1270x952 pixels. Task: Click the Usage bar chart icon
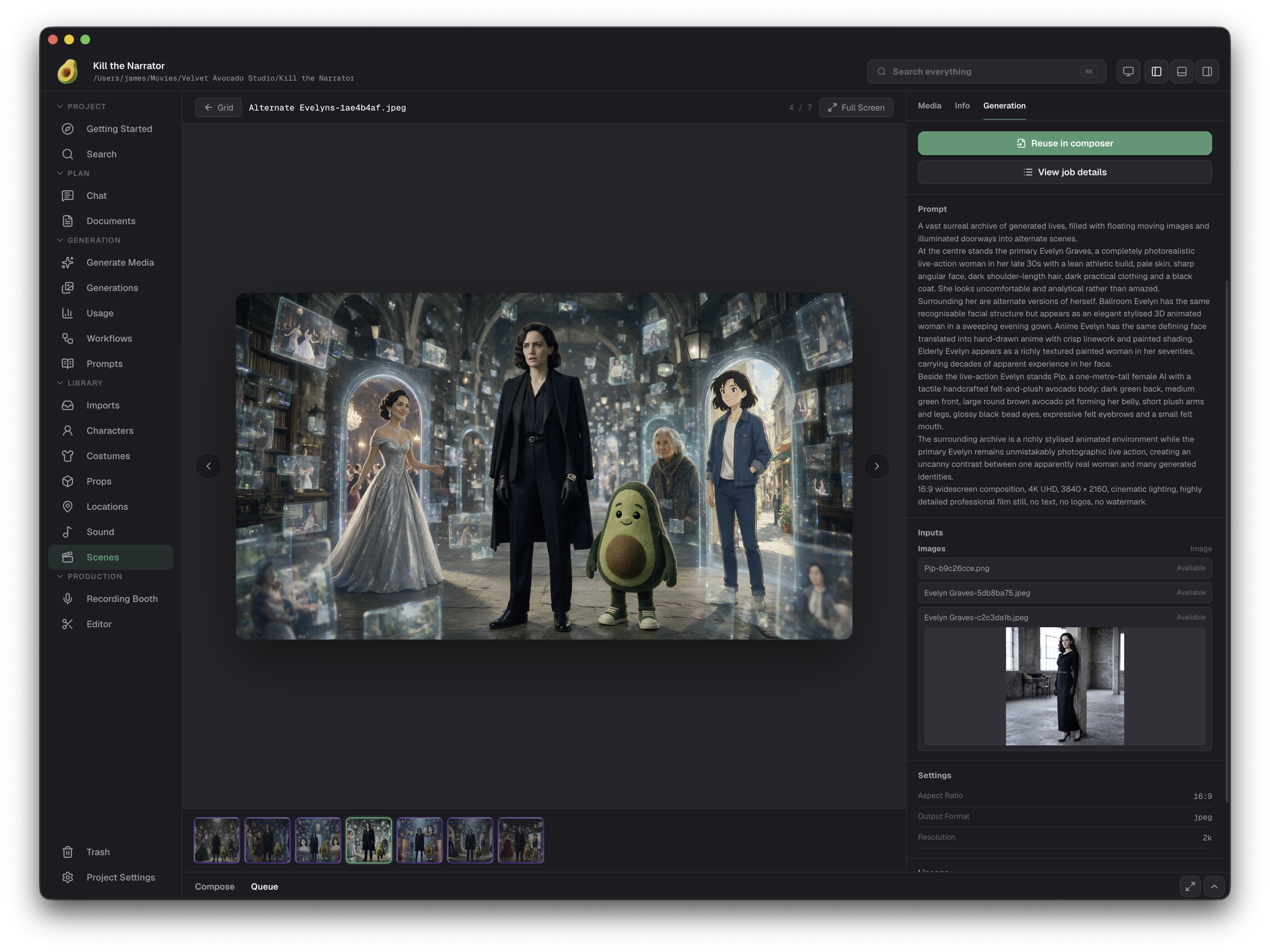tap(68, 313)
